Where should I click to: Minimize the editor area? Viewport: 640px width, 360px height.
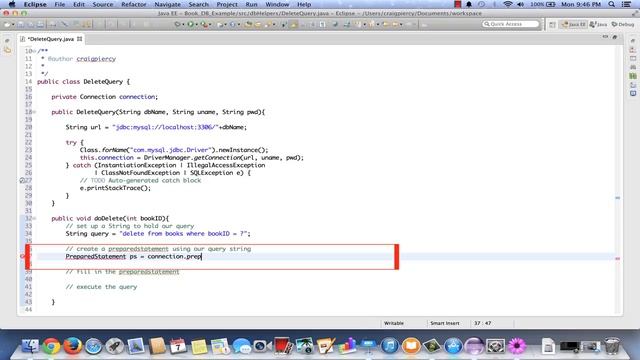pos(605,37)
